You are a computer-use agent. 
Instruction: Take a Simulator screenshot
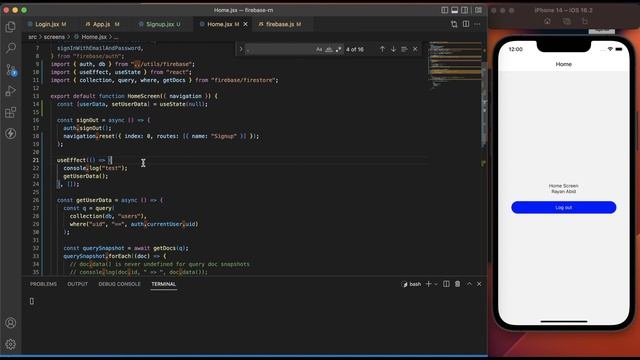[567, 21]
